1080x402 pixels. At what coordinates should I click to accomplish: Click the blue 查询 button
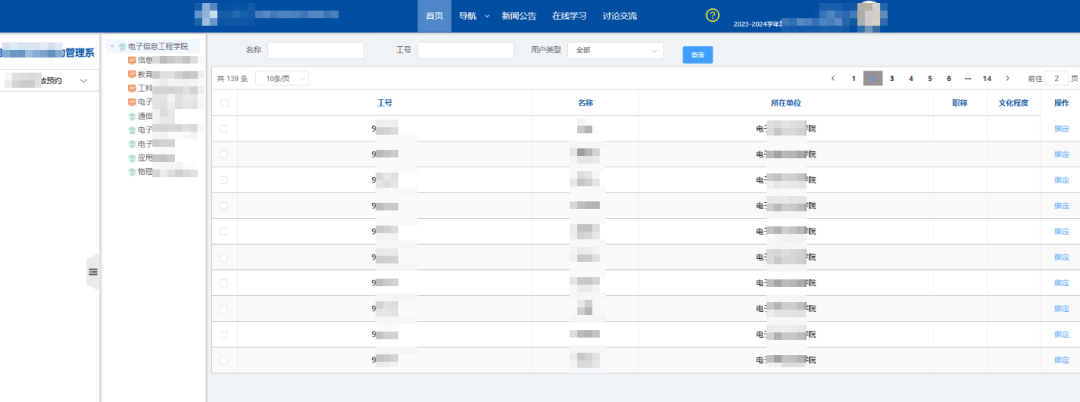(x=698, y=55)
